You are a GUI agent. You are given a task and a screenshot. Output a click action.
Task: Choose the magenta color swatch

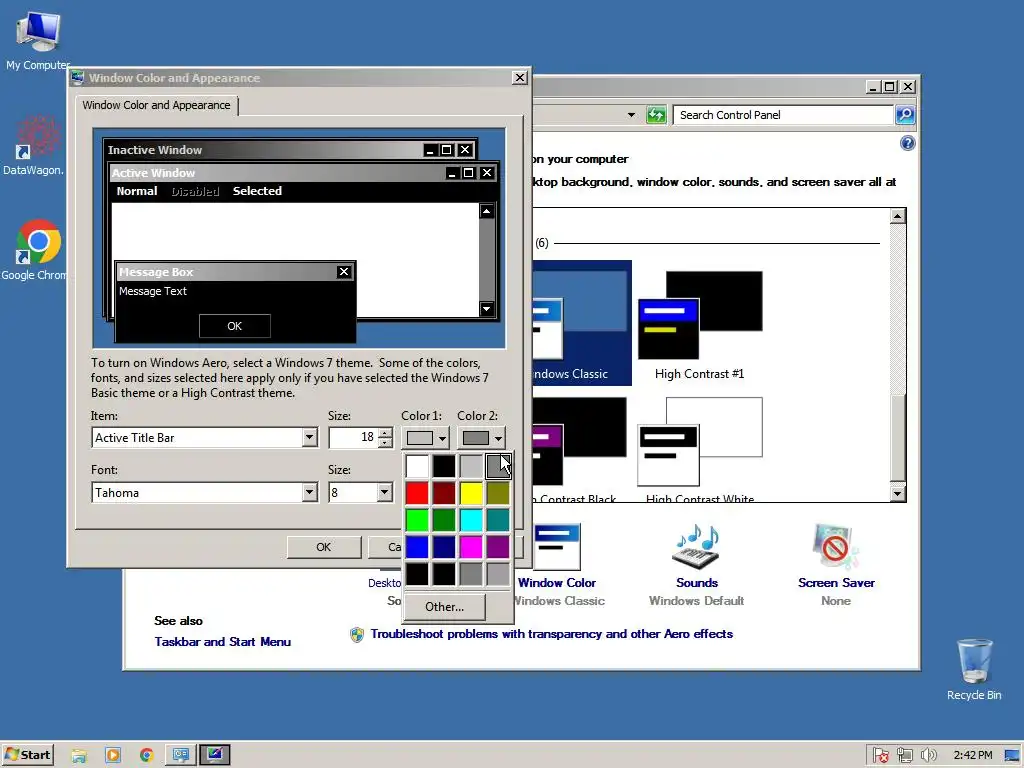pos(471,547)
